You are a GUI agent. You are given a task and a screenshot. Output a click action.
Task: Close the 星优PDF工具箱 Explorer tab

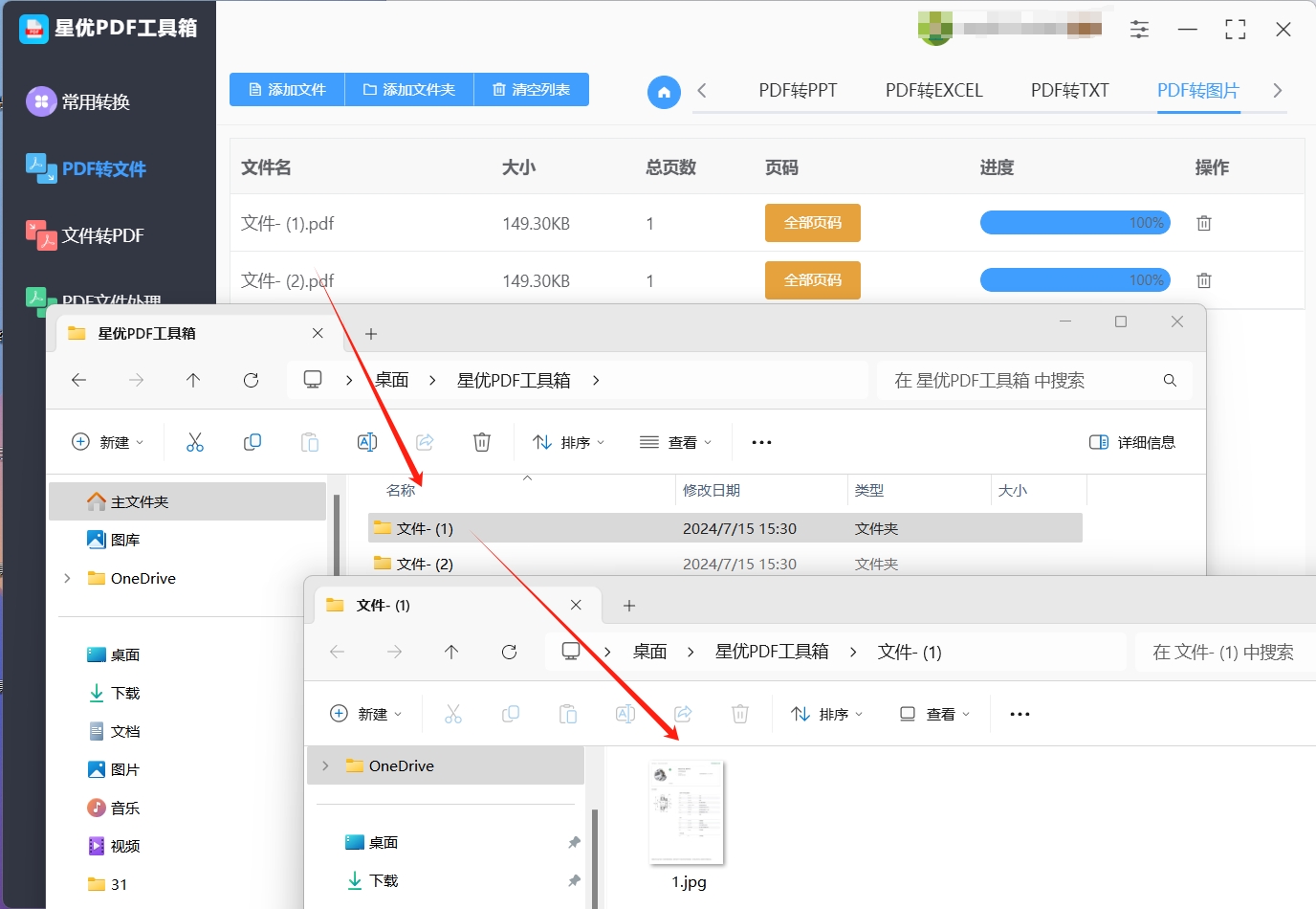(x=318, y=333)
